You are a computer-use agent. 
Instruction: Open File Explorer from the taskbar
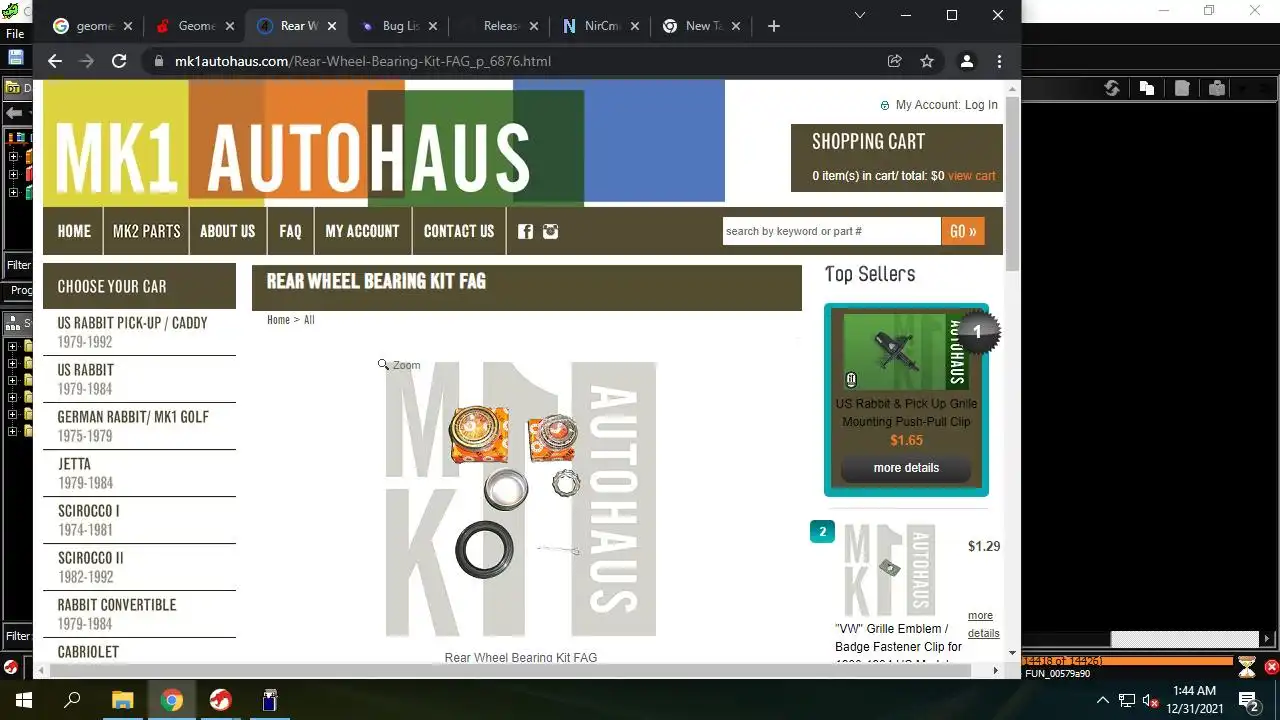coord(122,700)
